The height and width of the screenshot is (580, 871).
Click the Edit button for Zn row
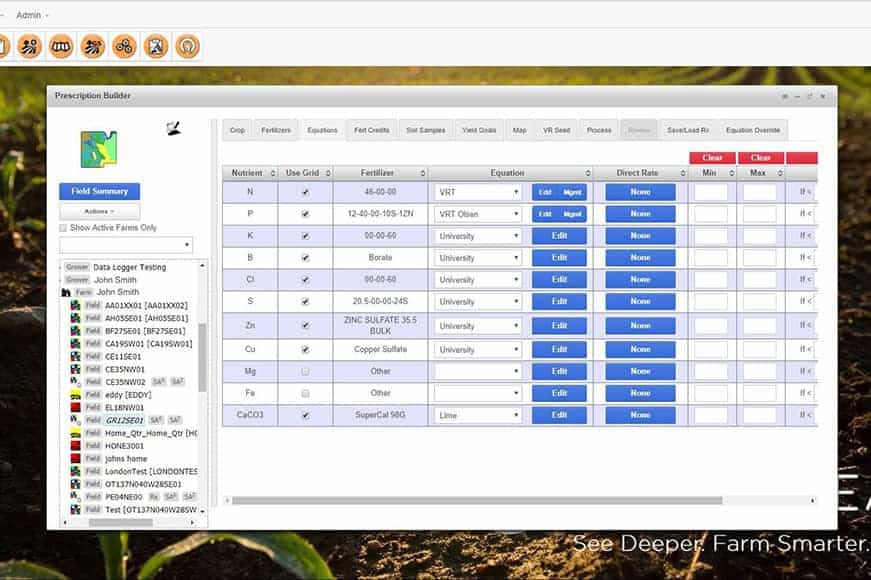pos(559,325)
